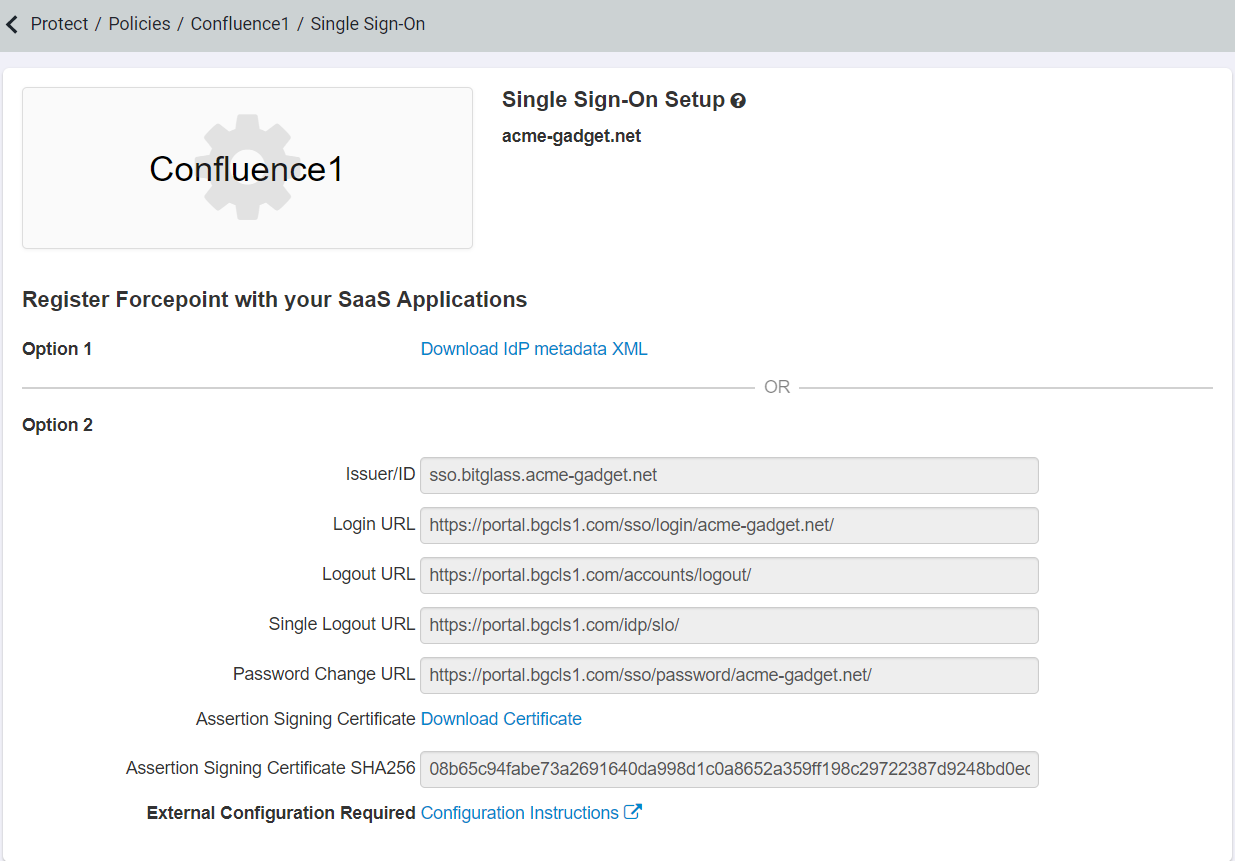1235x861 pixels.
Task: Open help via the question mark icon
Action: (x=738, y=100)
